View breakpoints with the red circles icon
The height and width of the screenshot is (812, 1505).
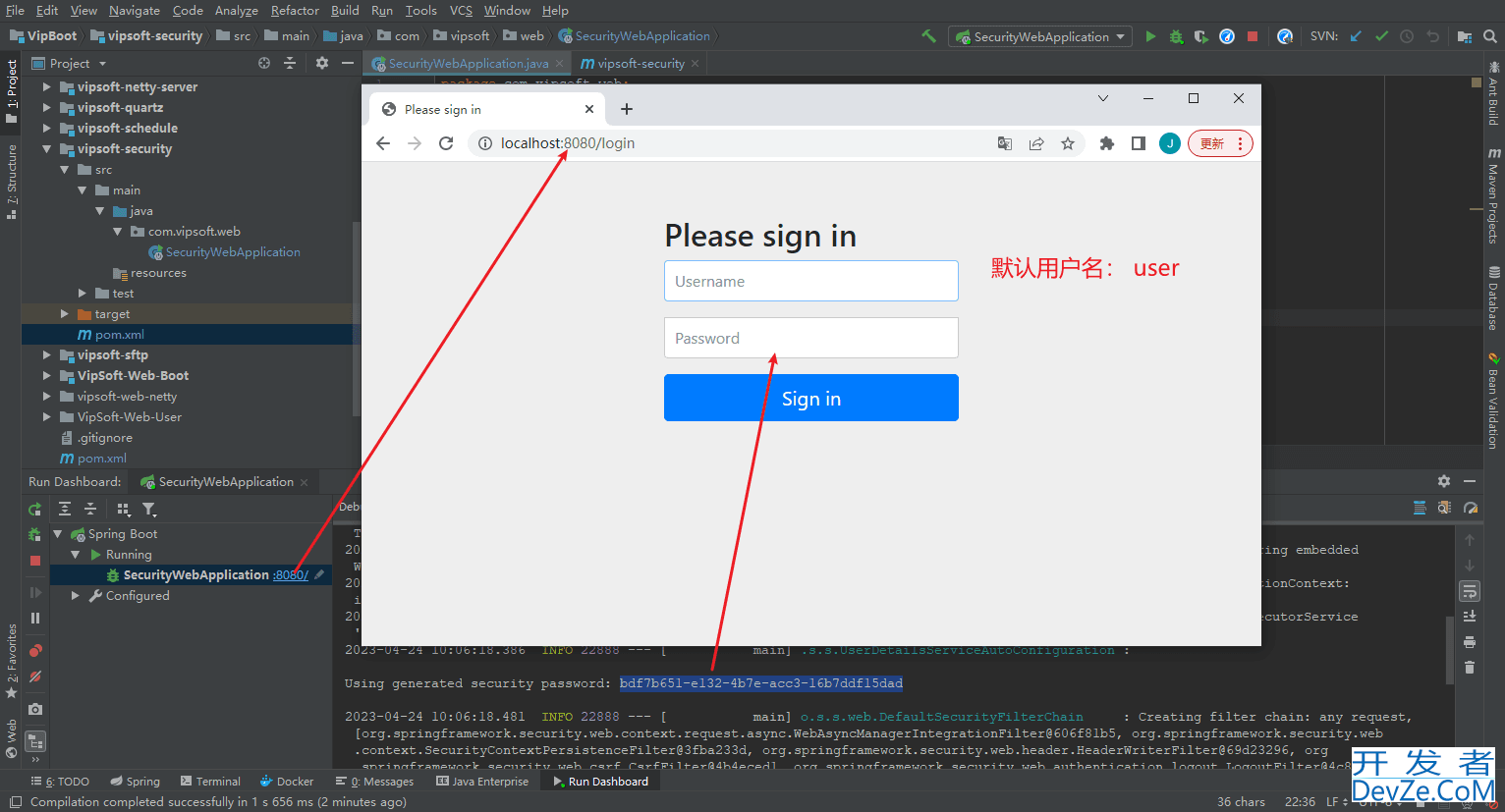[35, 650]
